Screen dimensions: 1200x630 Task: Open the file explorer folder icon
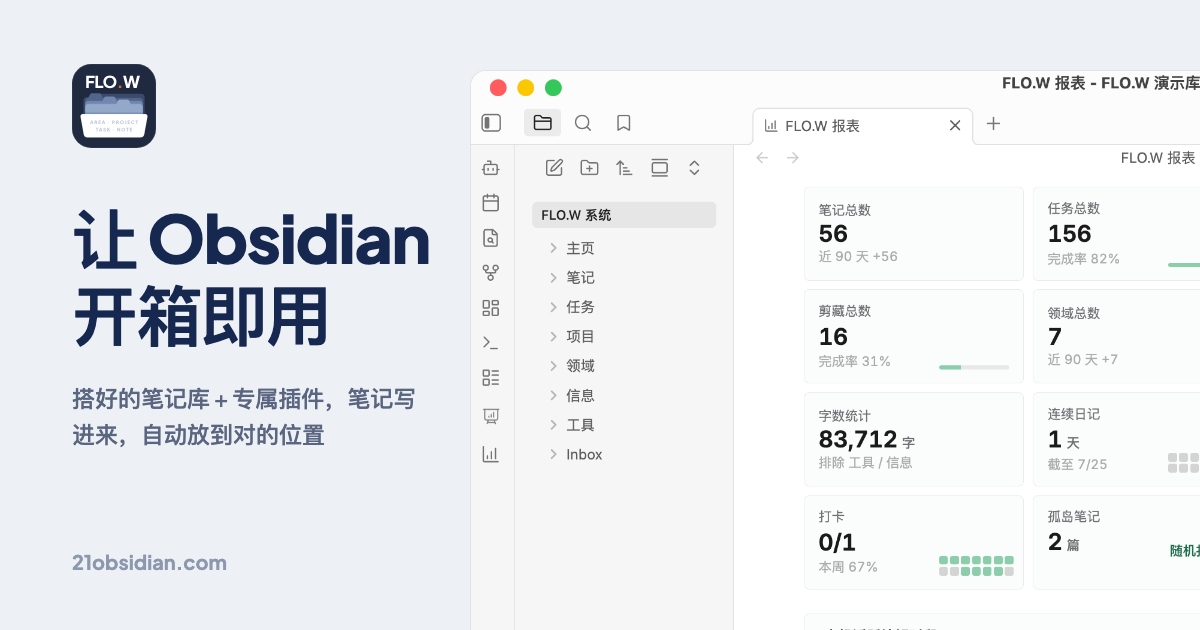[x=542, y=123]
